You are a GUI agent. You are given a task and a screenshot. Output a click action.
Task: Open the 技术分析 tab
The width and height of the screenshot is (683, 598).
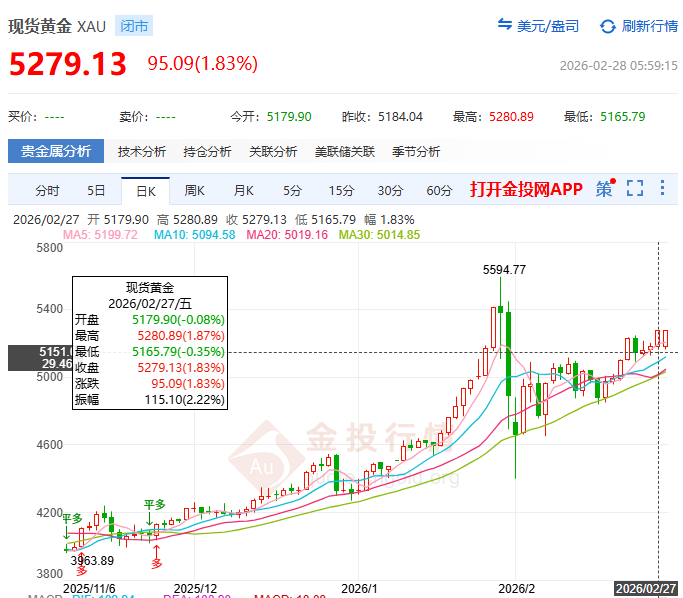[x=142, y=152]
